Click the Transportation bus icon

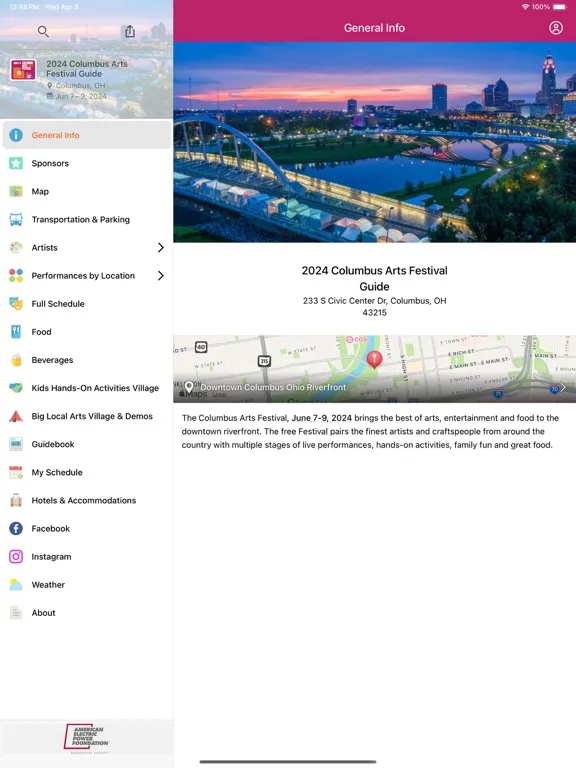(16, 219)
